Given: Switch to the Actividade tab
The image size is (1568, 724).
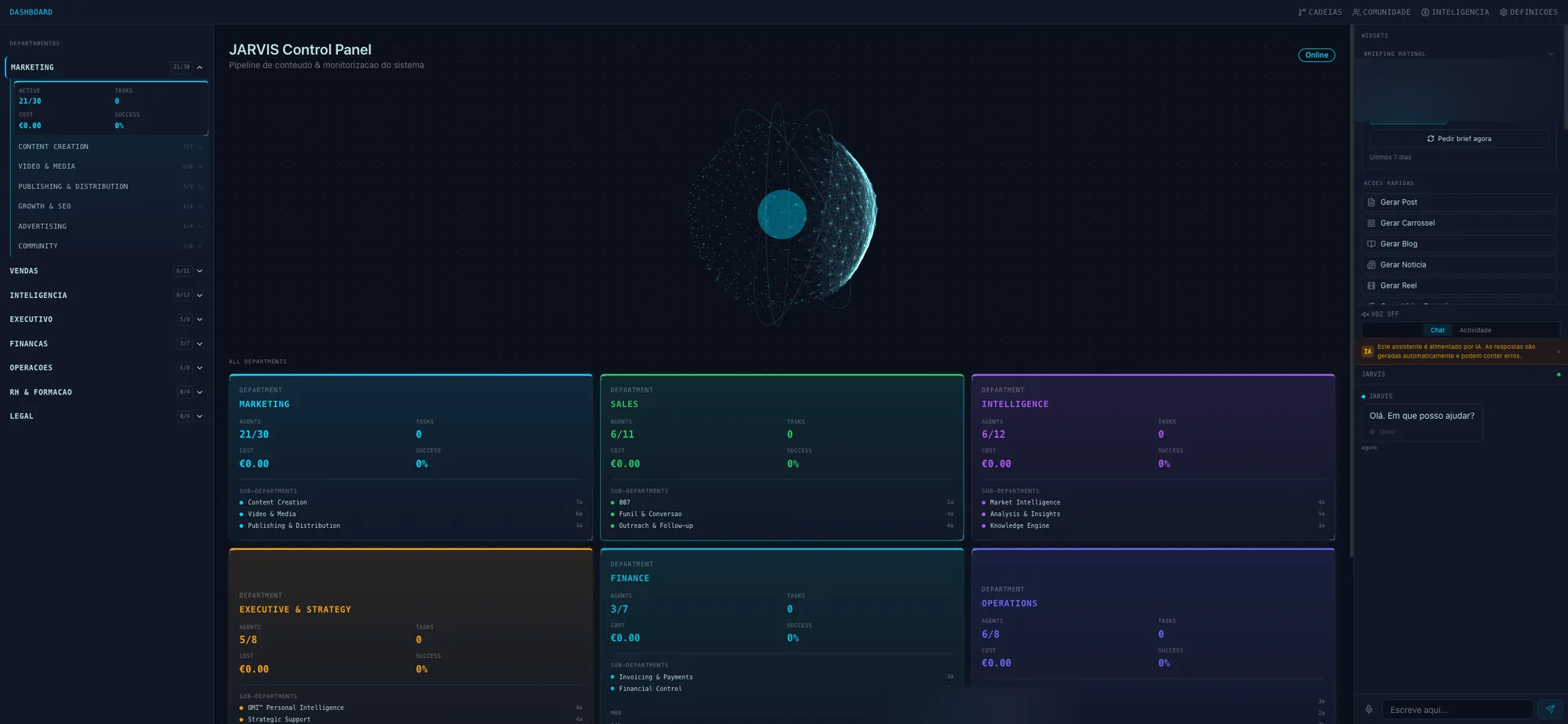Looking at the screenshot, I should click(x=1475, y=330).
